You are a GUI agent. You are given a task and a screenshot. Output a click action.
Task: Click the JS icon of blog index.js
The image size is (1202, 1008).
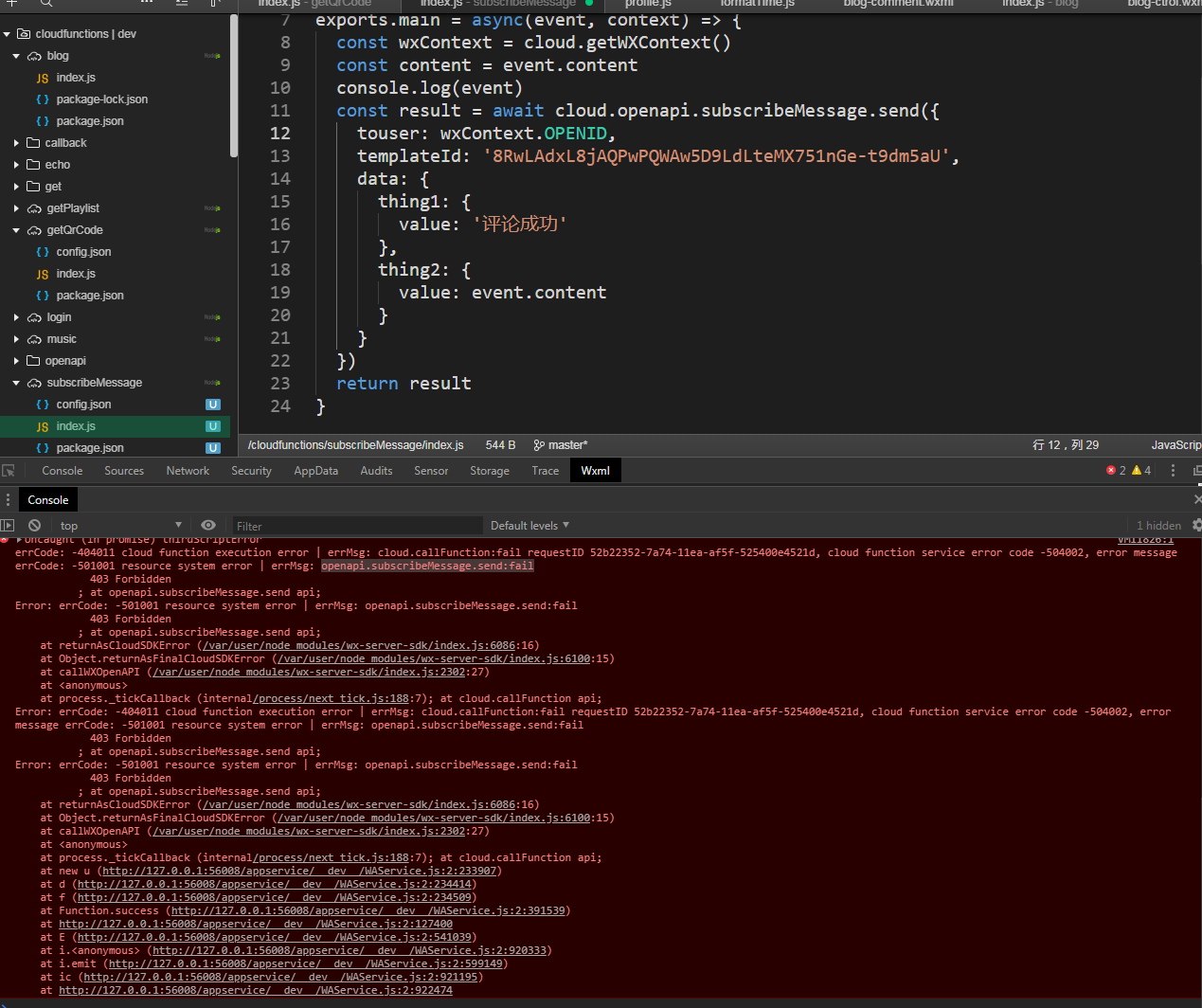(43, 78)
